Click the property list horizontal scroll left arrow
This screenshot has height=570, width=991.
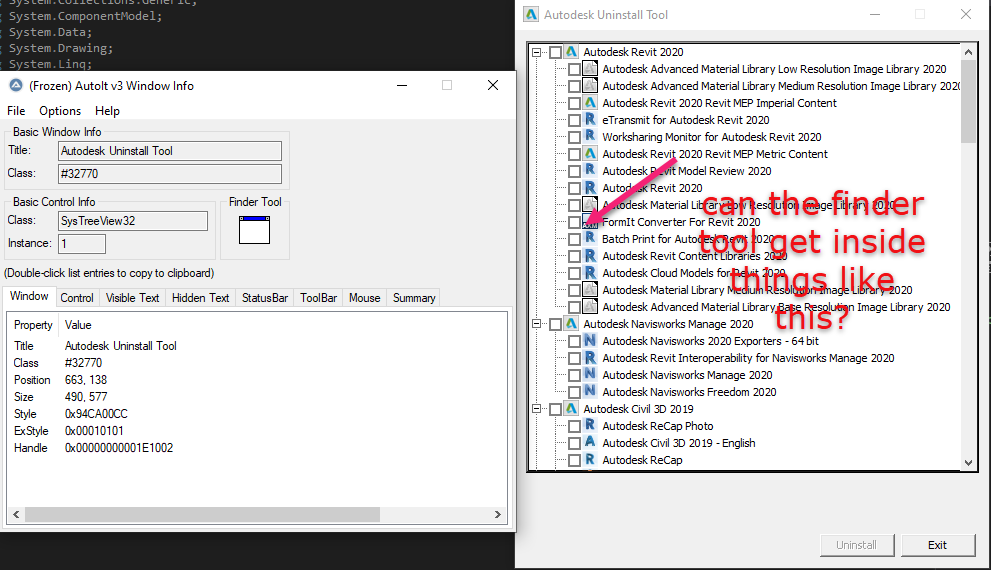[16, 514]
